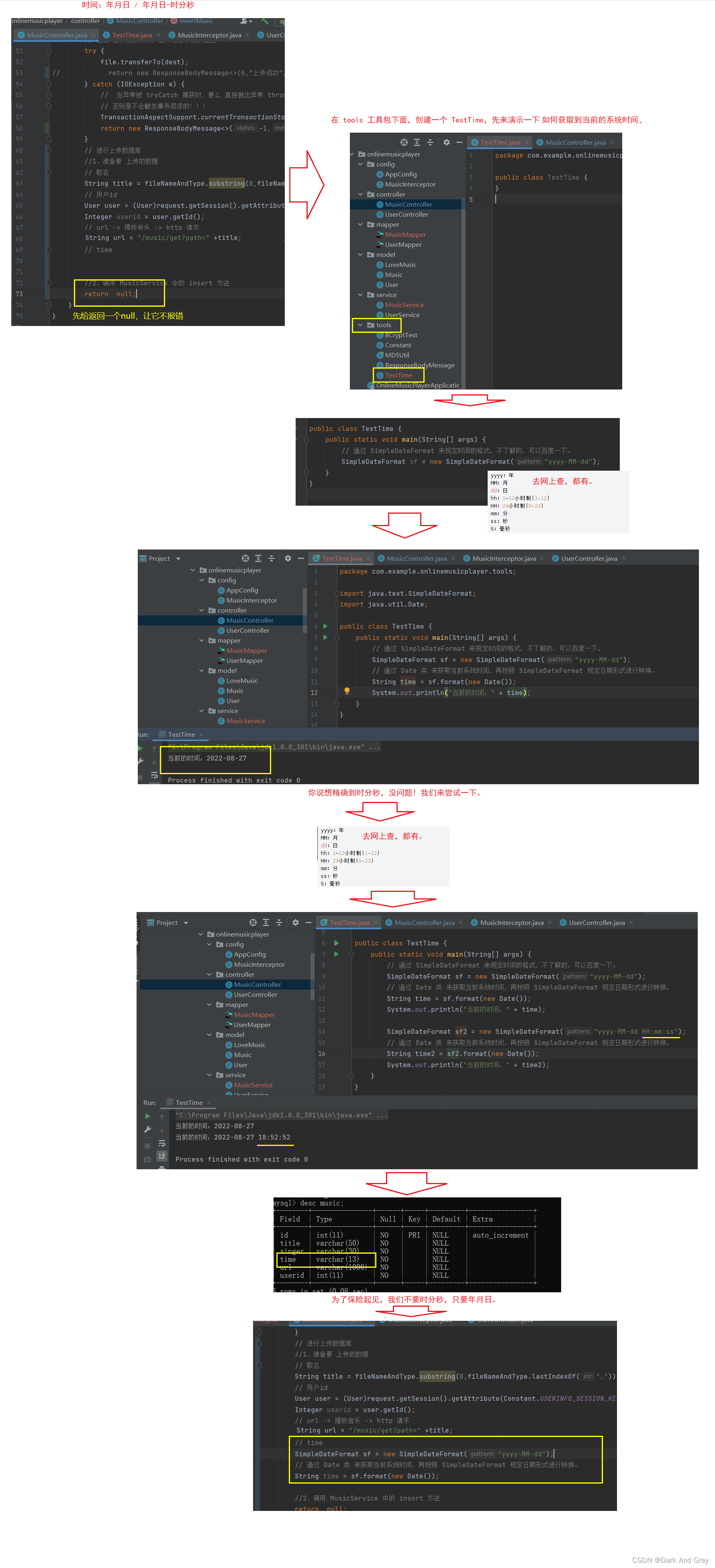Switch to UserController.java tab in the 18:52:52 IDE
Image resolution: width=715 pixels, height=1568 pixels.
point(597,922)
